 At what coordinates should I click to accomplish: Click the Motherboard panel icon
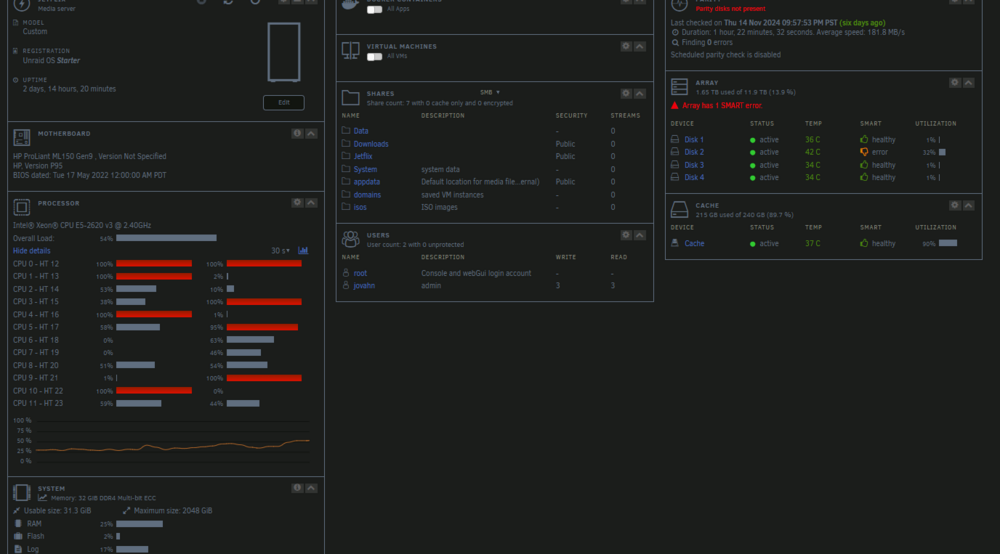[x=22, y=137]
